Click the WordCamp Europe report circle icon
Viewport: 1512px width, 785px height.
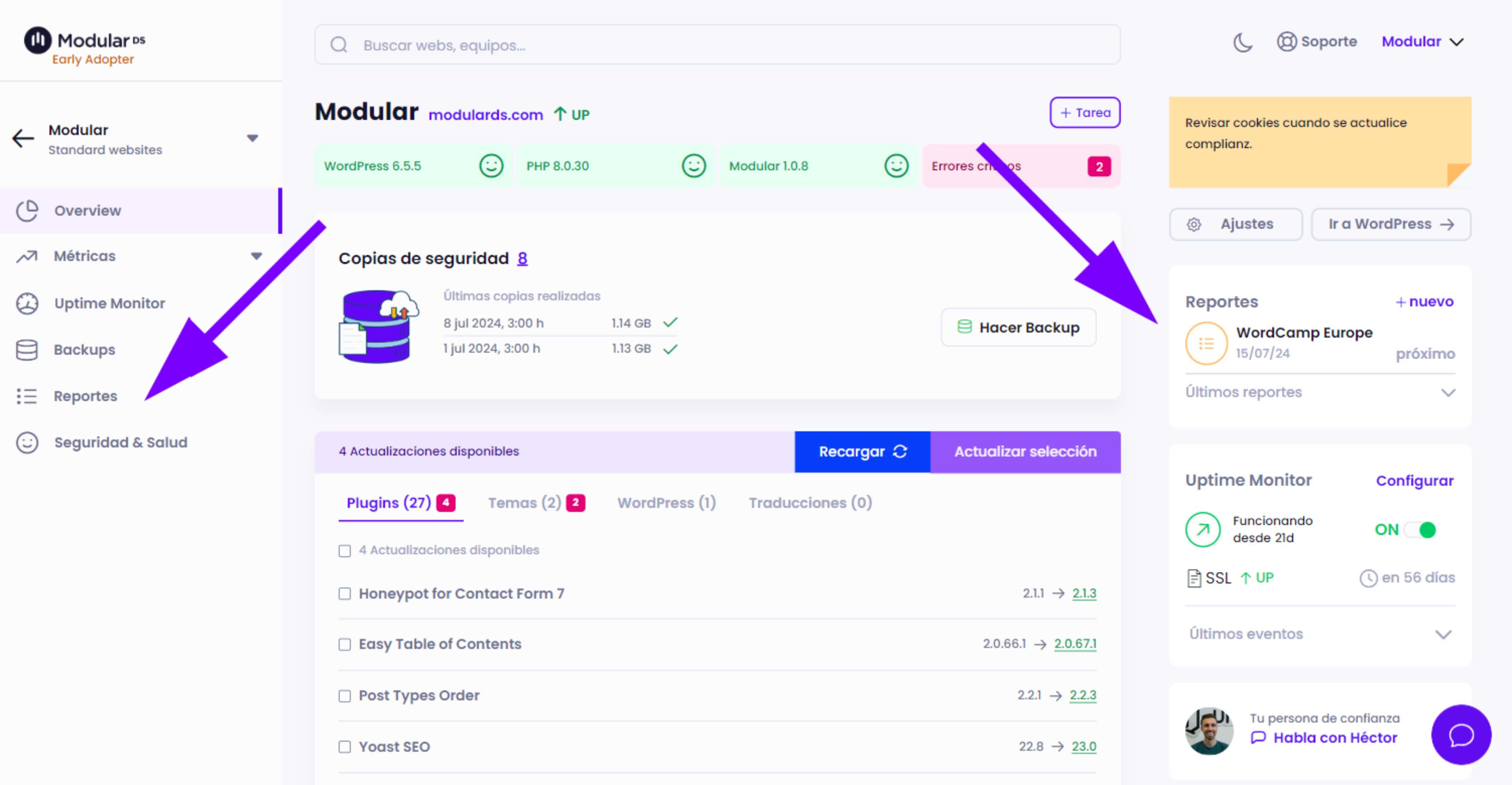[1206, 344]
